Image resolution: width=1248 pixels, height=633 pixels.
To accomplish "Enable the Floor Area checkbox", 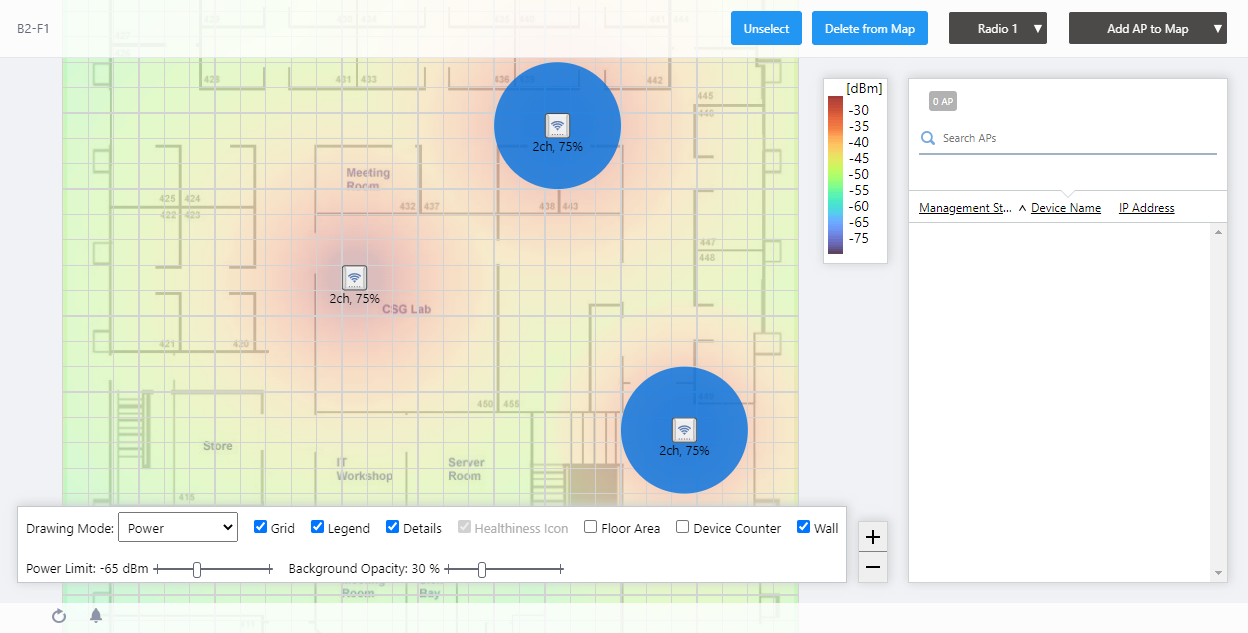I will tap(591, 527).
